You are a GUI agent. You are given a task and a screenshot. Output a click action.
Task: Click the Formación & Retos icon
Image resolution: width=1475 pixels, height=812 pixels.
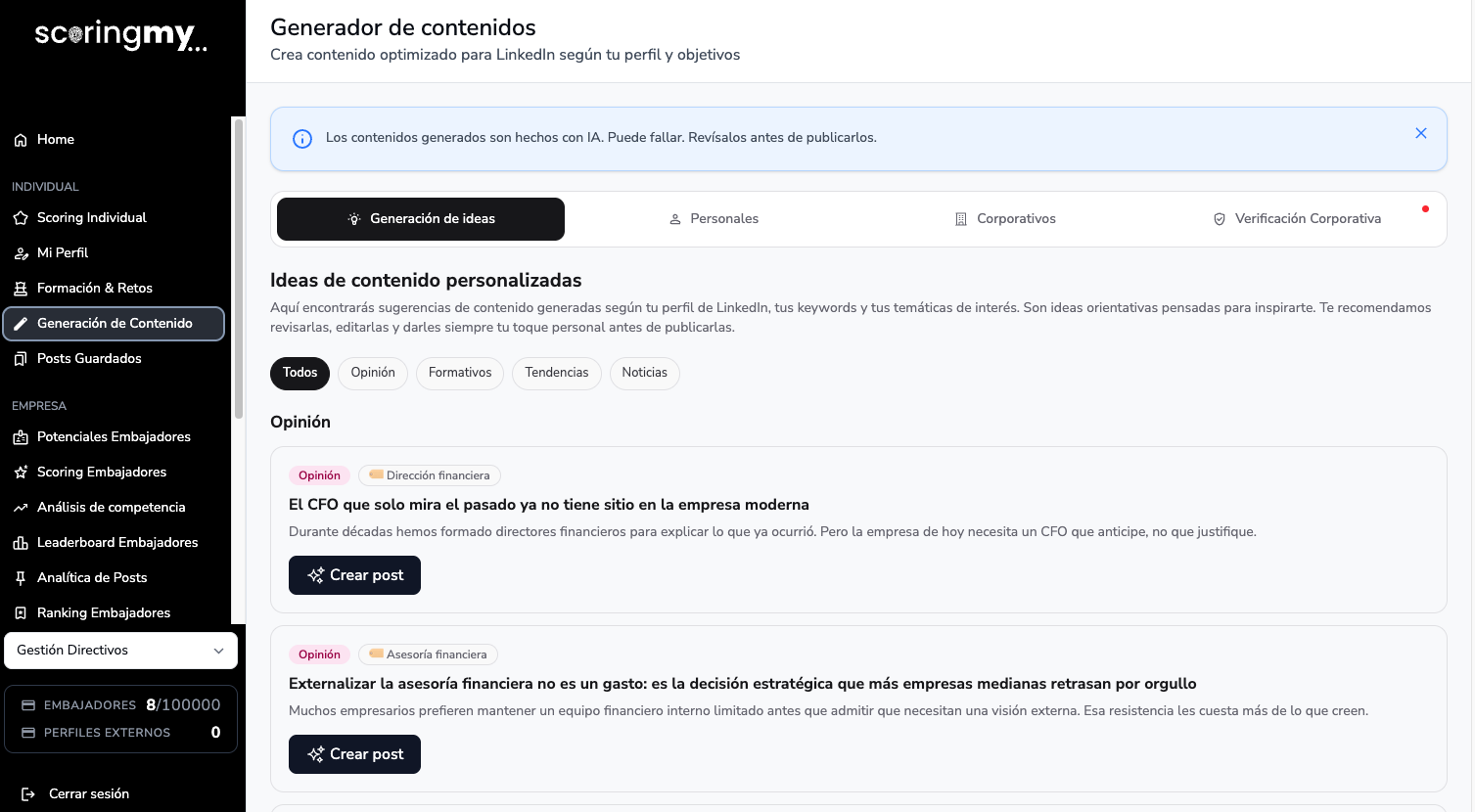[21, 289]
